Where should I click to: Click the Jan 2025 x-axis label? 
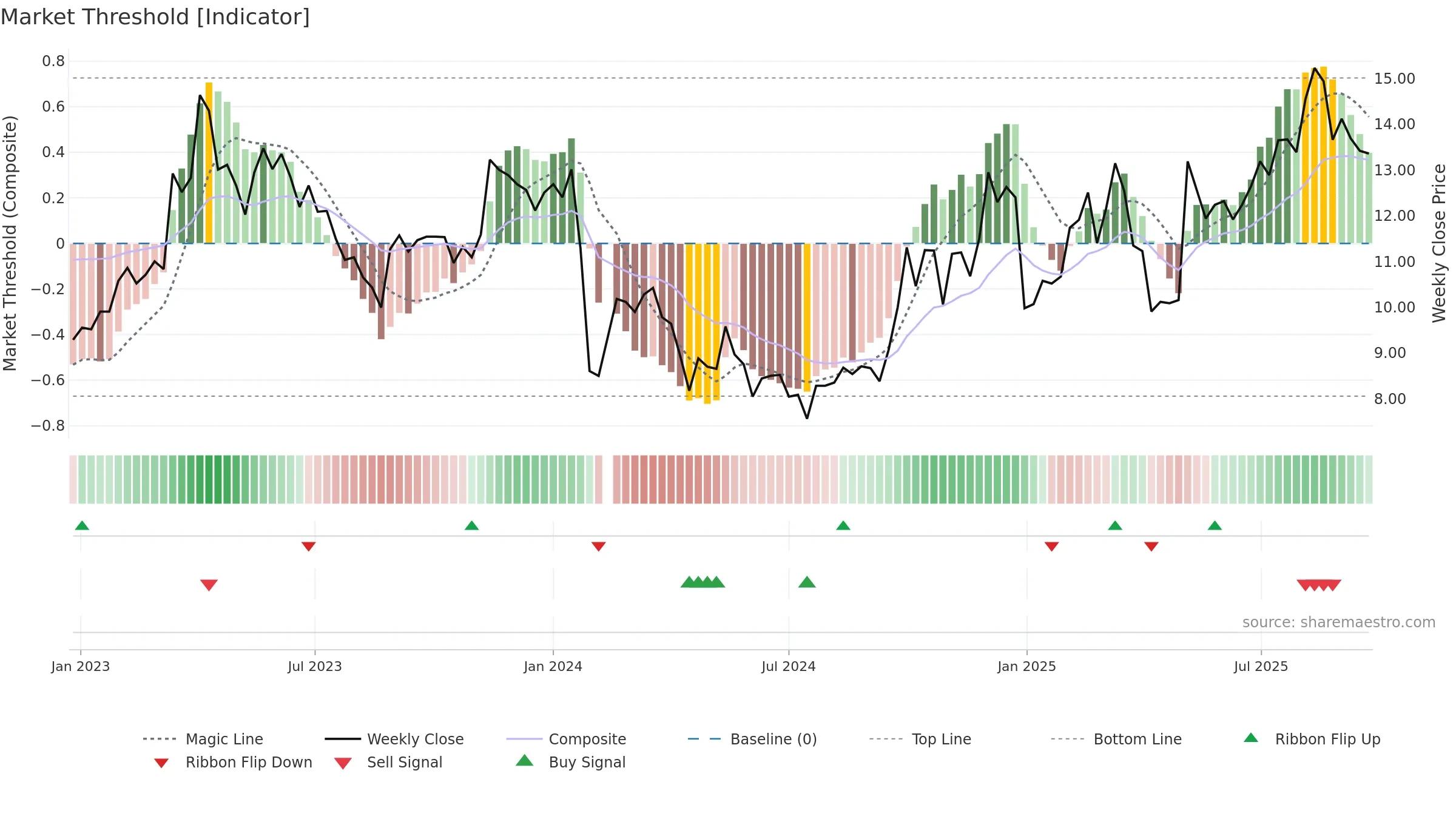[x=1027, y=666]
